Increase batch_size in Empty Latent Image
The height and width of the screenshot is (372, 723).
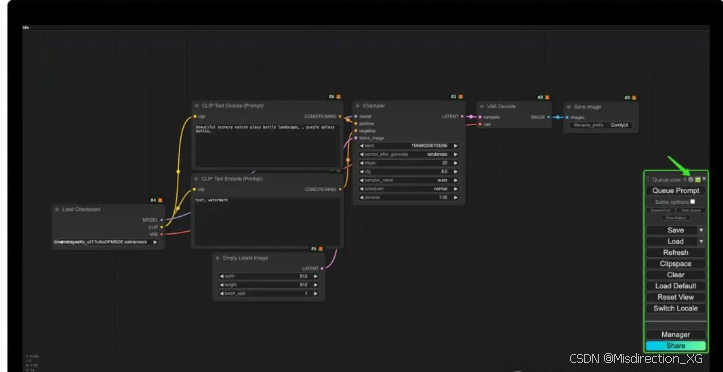click(315, 294)
